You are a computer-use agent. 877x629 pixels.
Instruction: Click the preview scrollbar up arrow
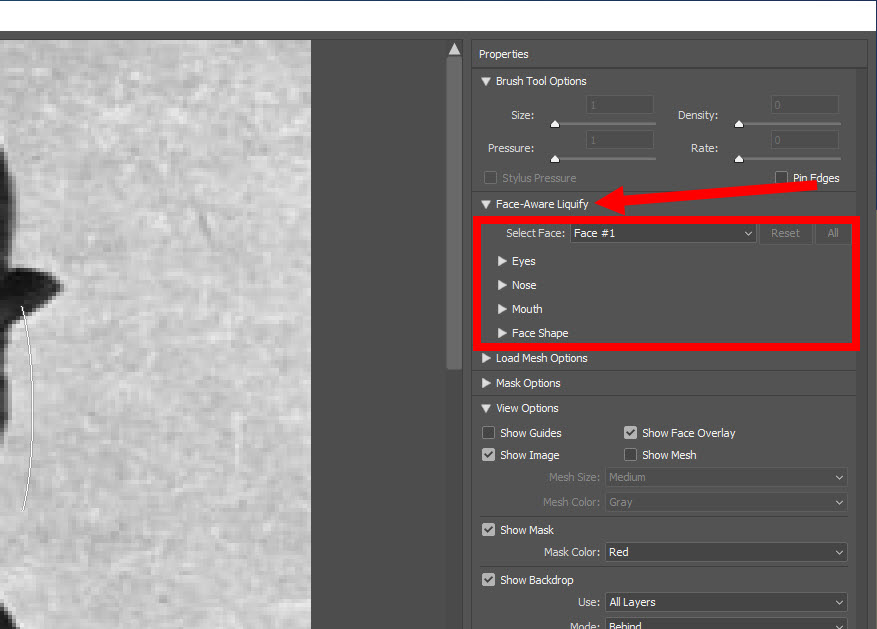pyautogui.click(x=454, y=49)
